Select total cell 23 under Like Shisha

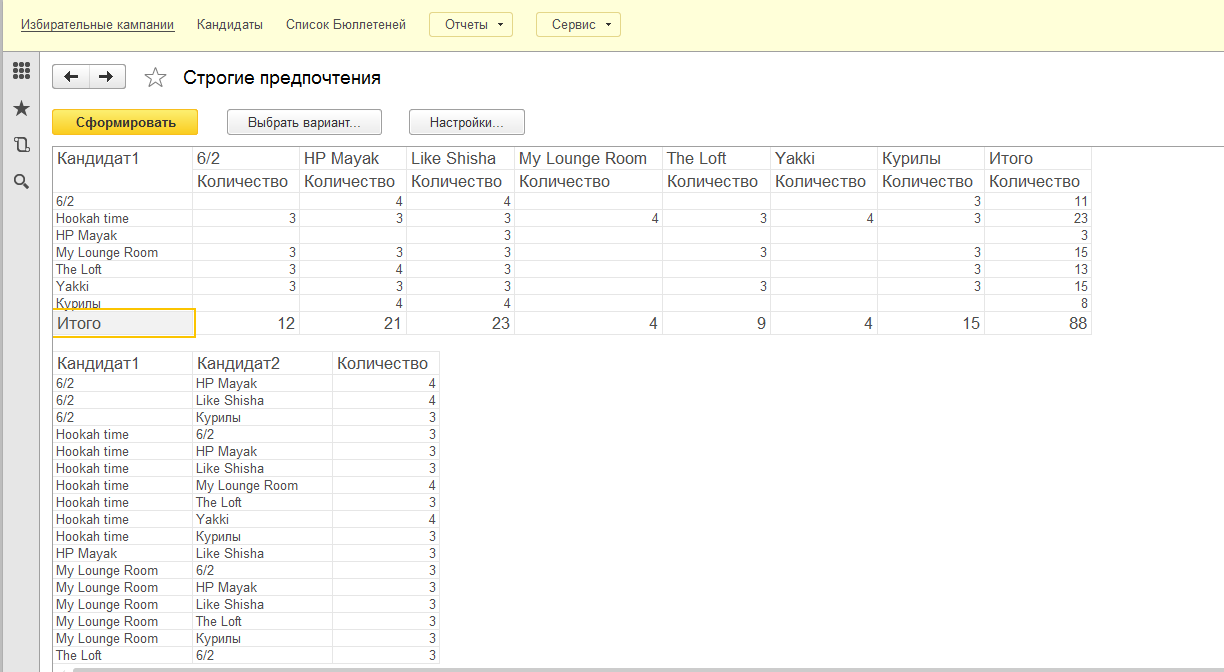(460, 323)
